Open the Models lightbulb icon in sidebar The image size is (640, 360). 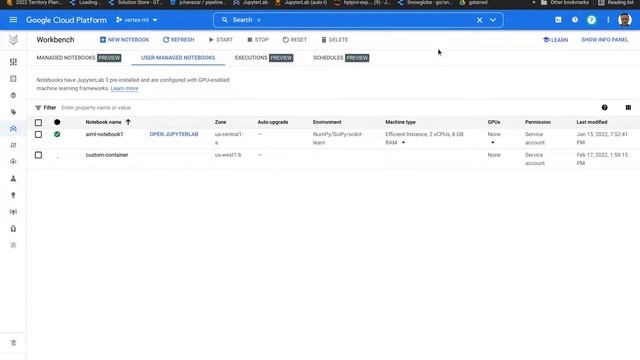[x=13, y=195]
